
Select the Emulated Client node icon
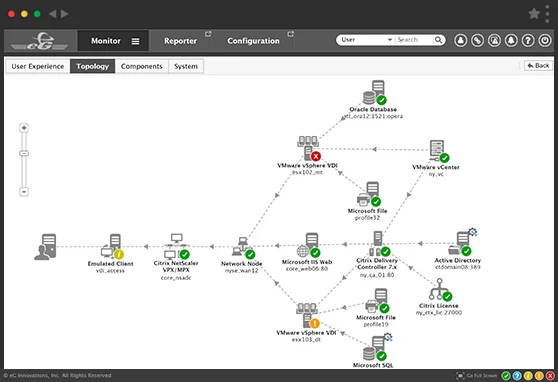tap(112, 246)
